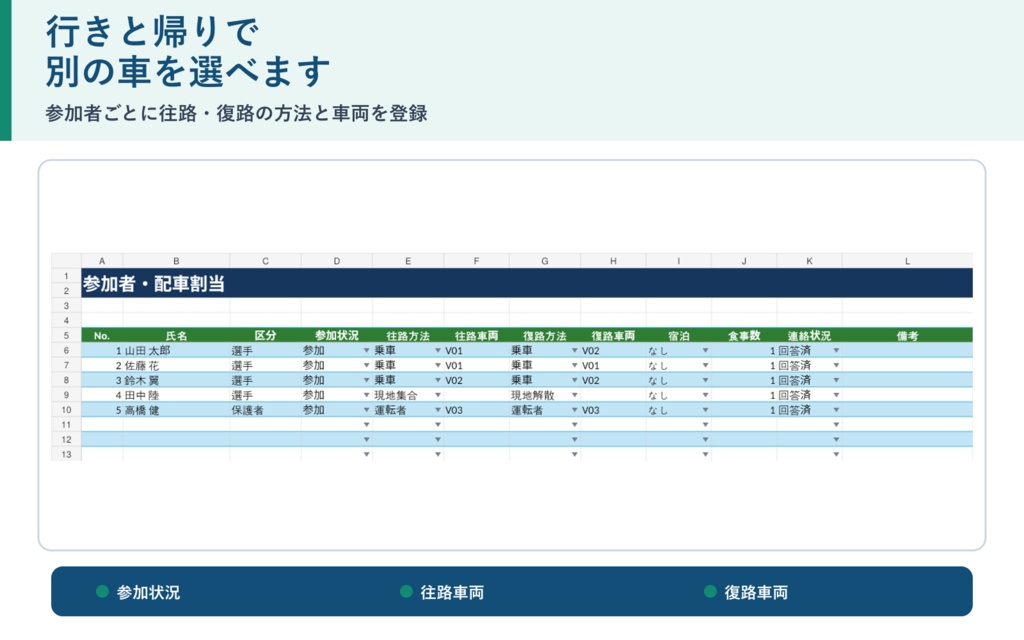Open 復路方法 dropdown in 鈴木 翼 row
The height and width of the screenshot is (640, 1024).
coord(575,380)
